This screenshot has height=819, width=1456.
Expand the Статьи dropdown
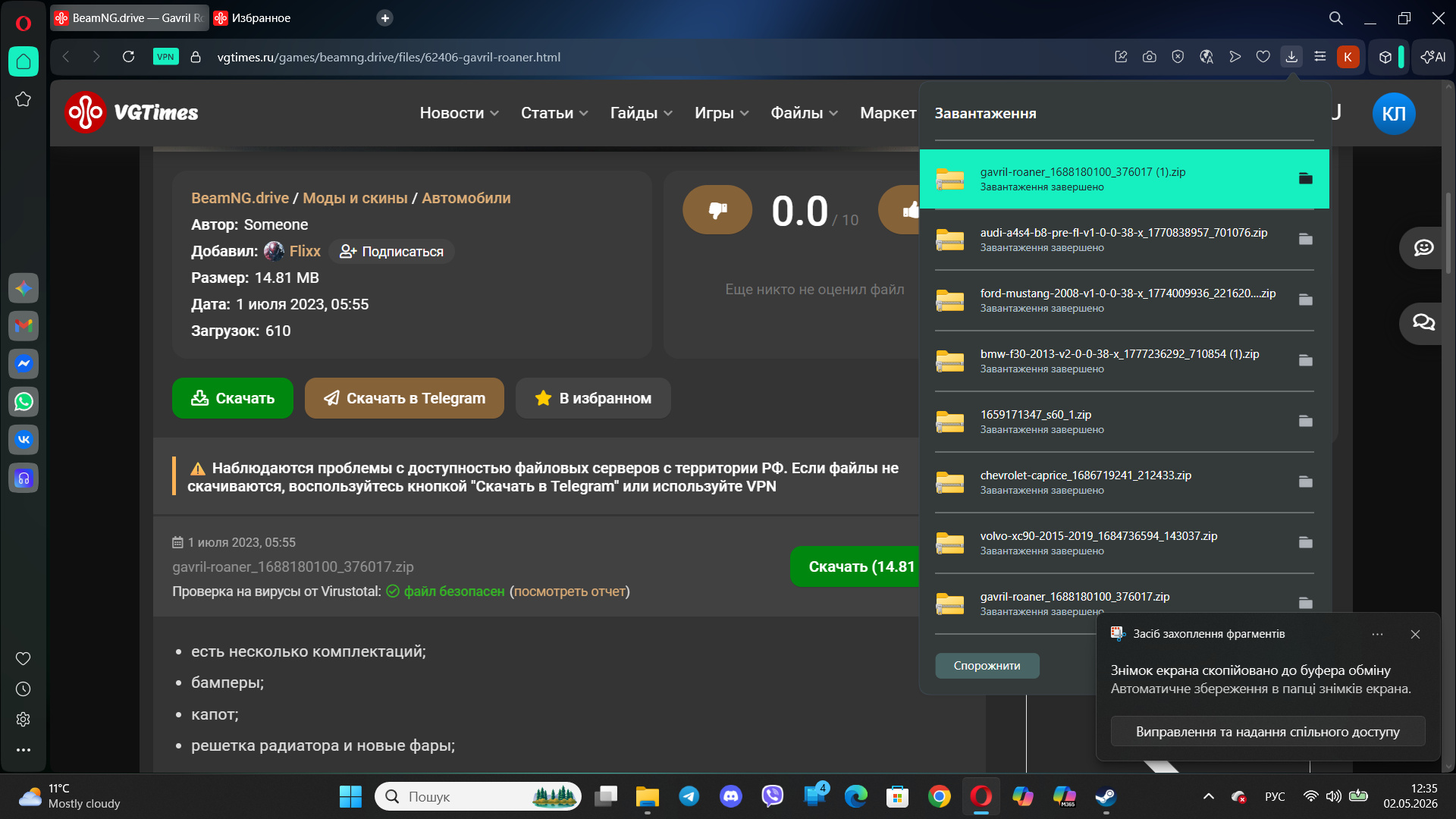click(554, 113)
